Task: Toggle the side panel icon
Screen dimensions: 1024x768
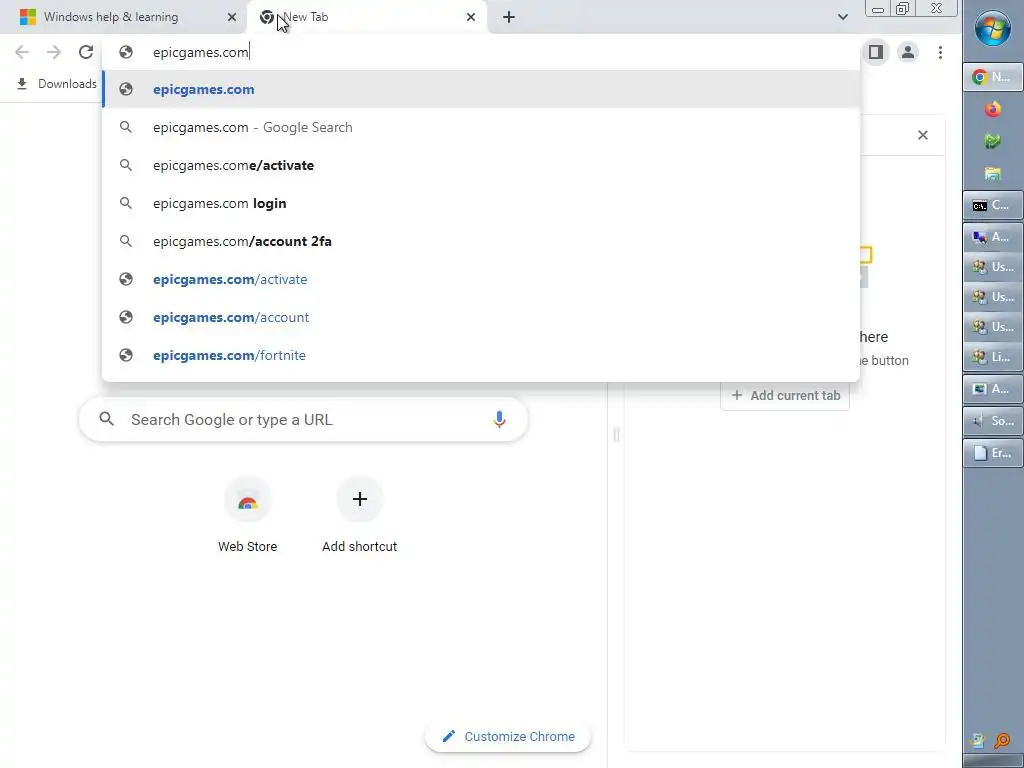Action: [876, 52]
